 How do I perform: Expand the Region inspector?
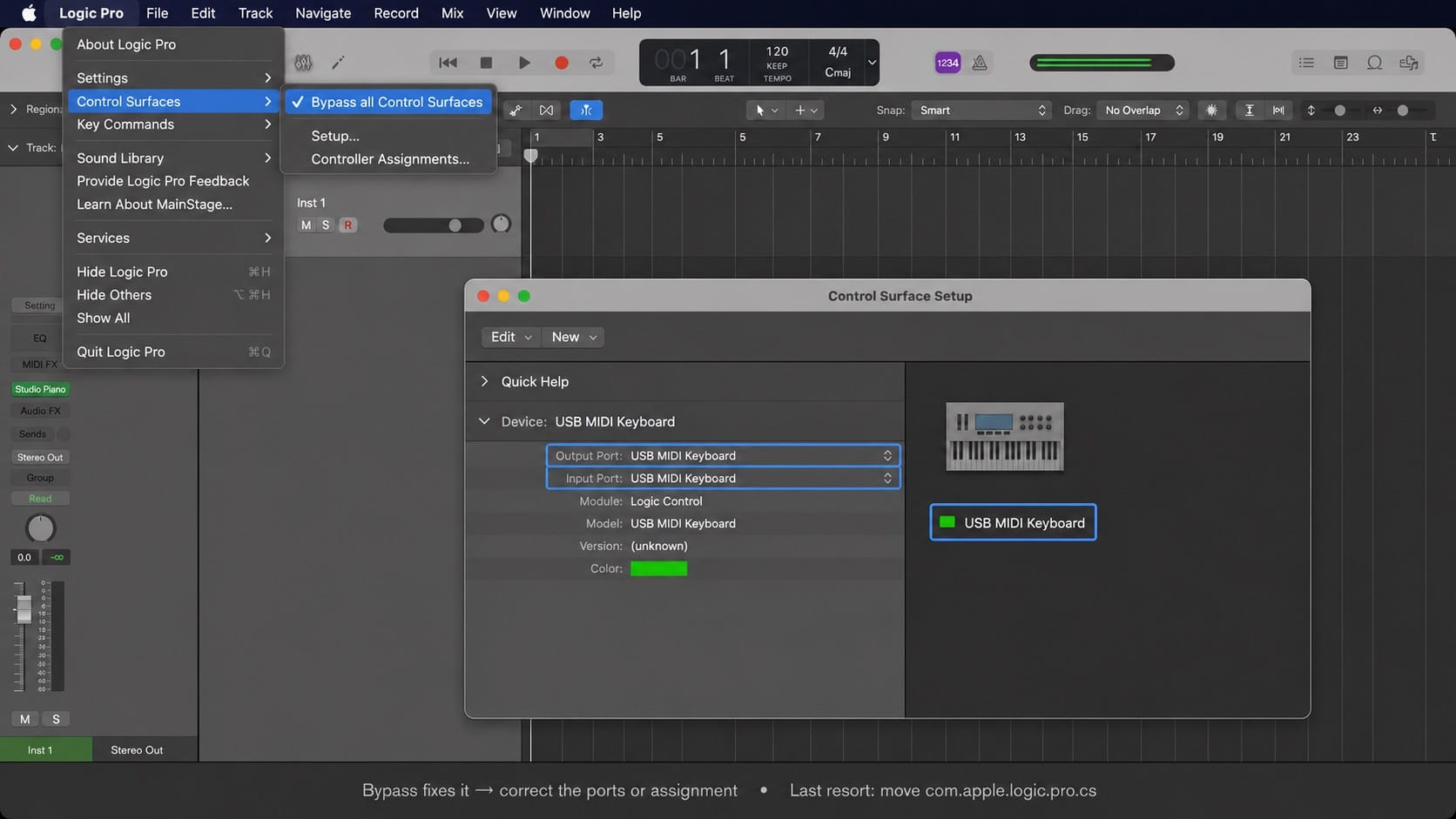click(13, 110)
